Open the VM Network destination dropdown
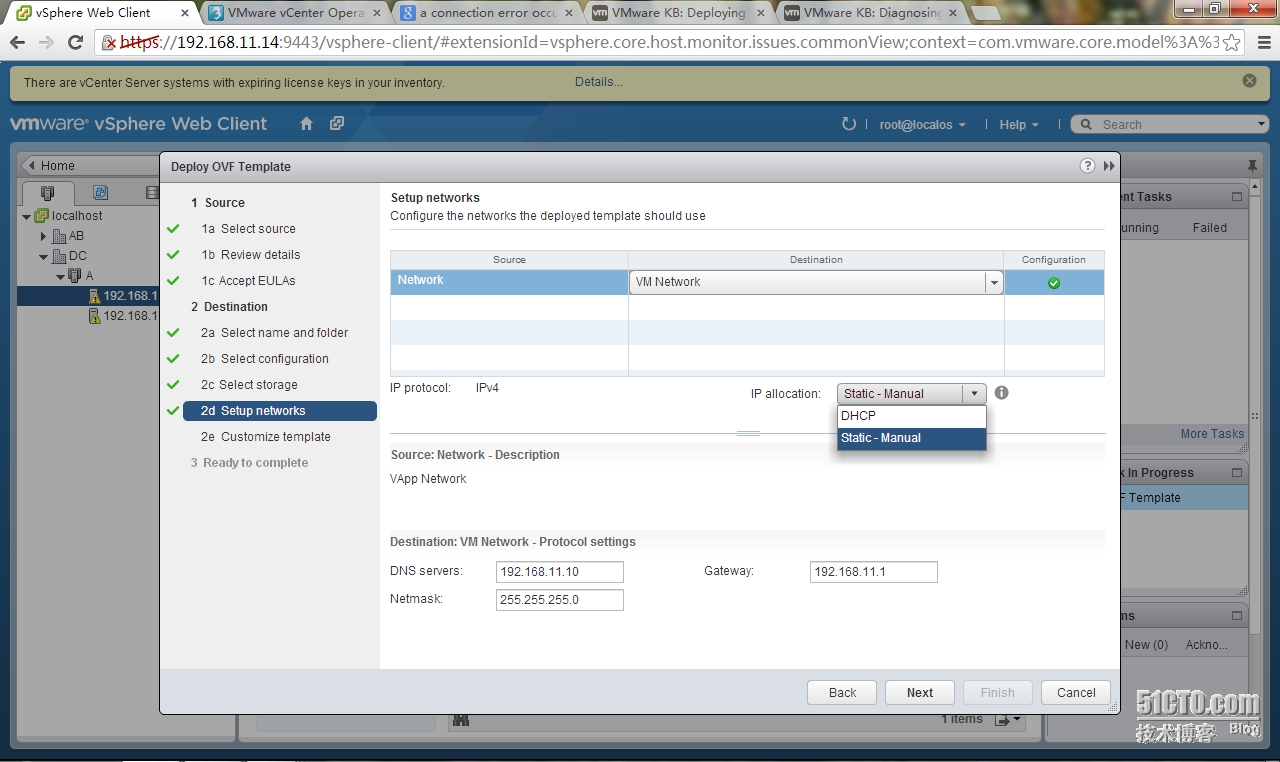 click(994, 283)
